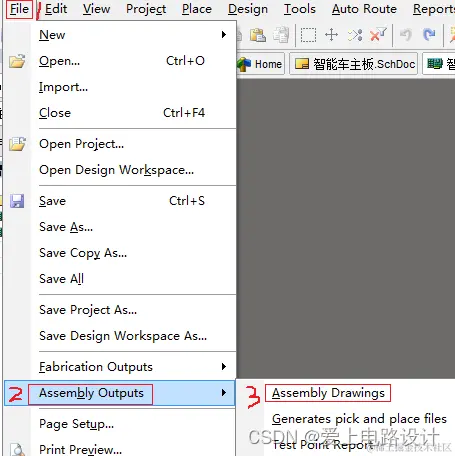Image resolution: width=455 pixels, height=456 pixels.
Task: Select Save Copy As... entry
Action: click(133, 253)
